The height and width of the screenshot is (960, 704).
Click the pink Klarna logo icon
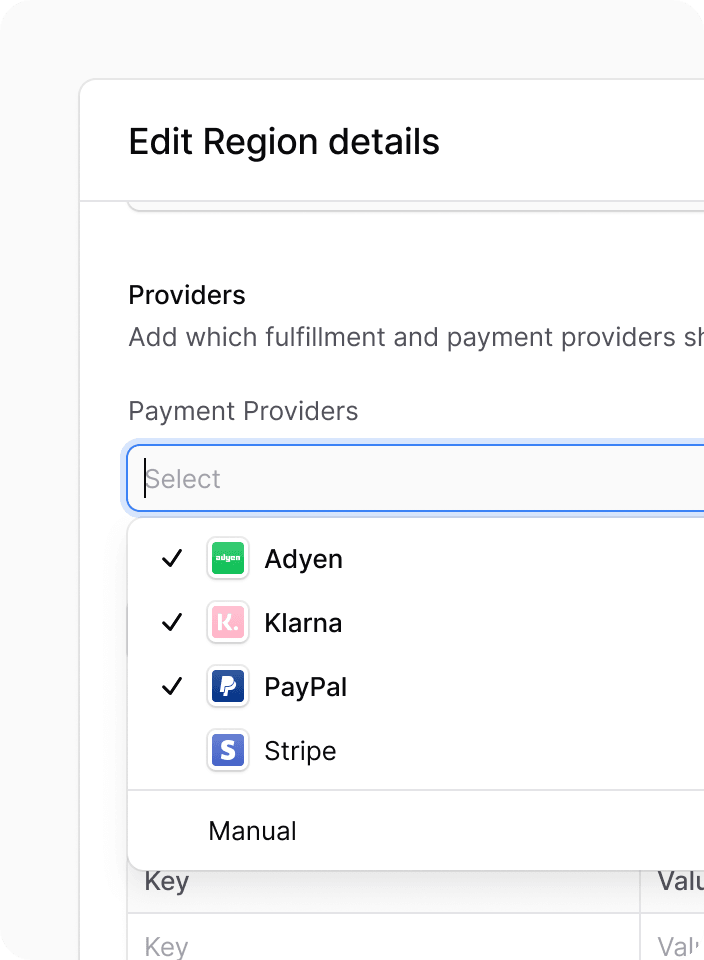228,622
